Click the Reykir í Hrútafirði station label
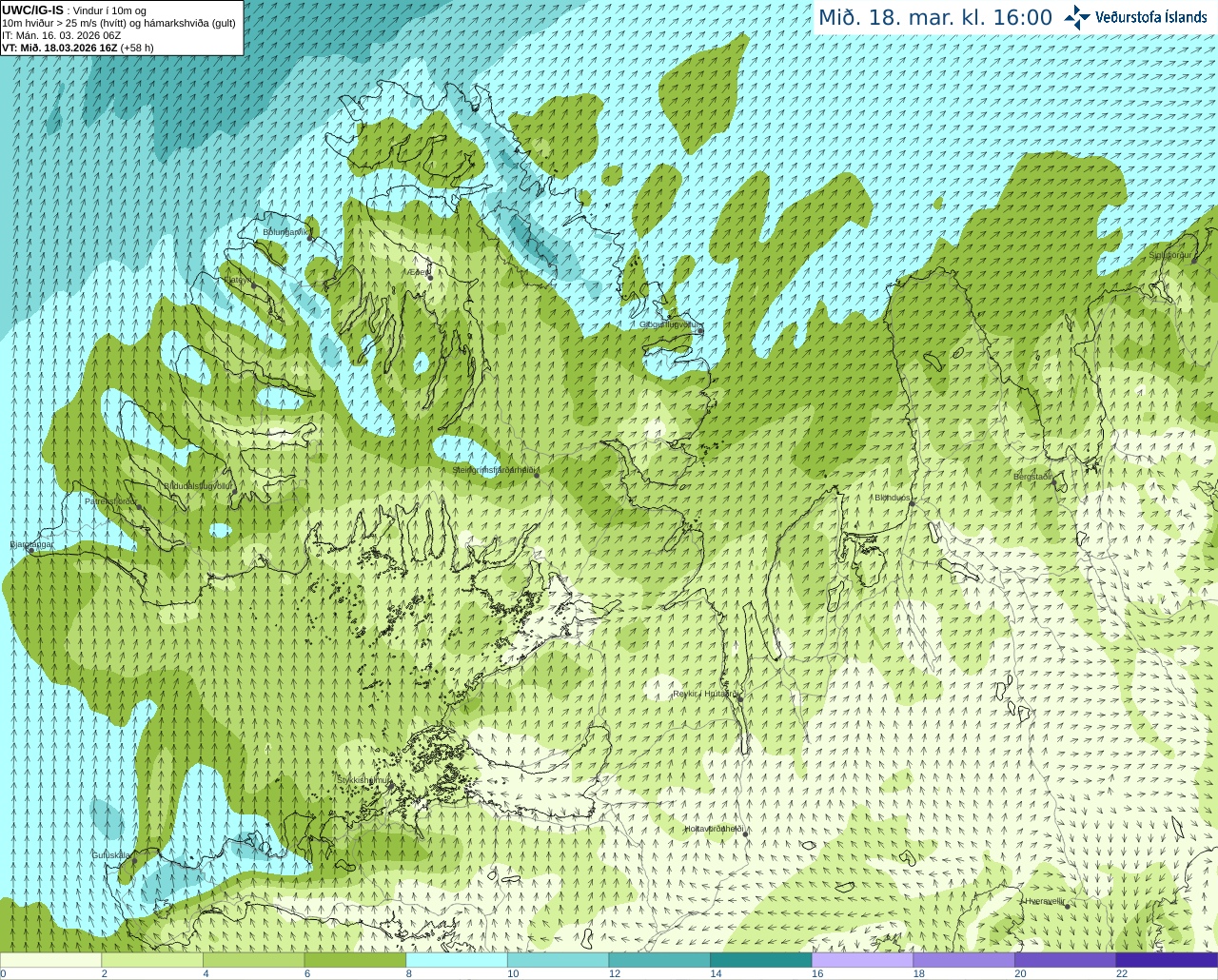This screenshot has height=980, width=1218. [x=705, y=694]
